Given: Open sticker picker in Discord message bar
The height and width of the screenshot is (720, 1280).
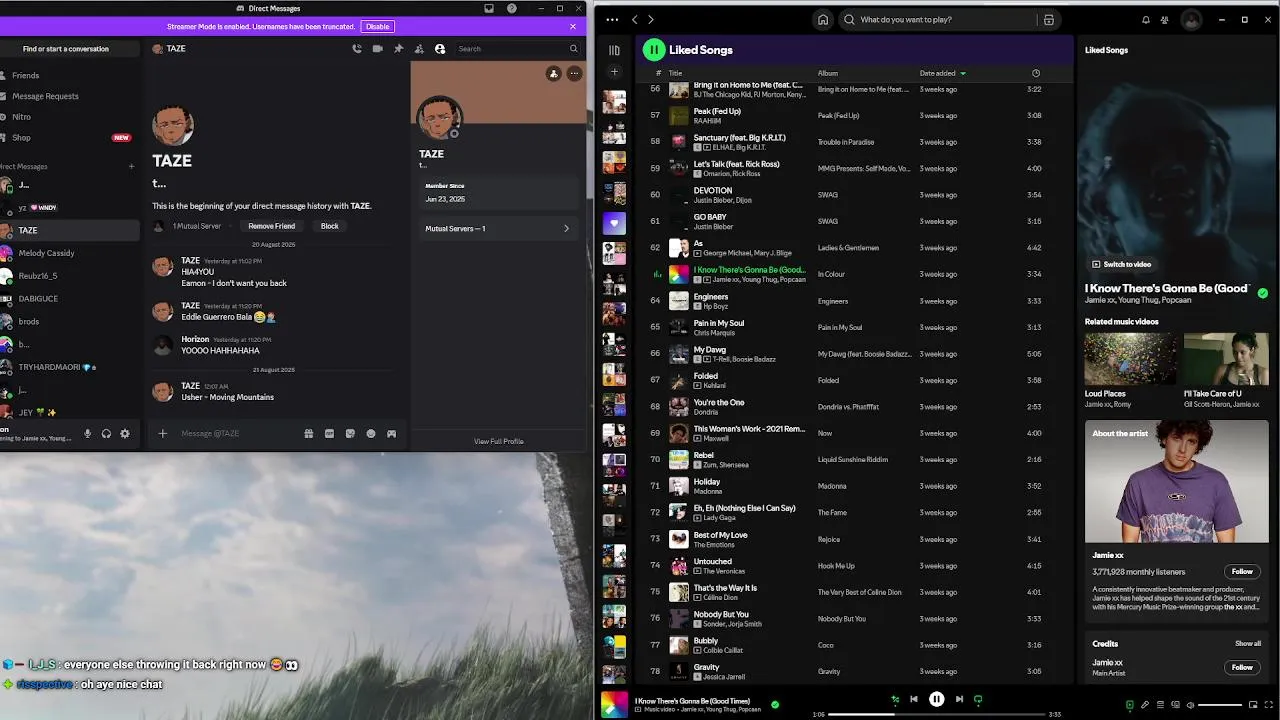Looking at the screenshot, I should tap(350, 433).
